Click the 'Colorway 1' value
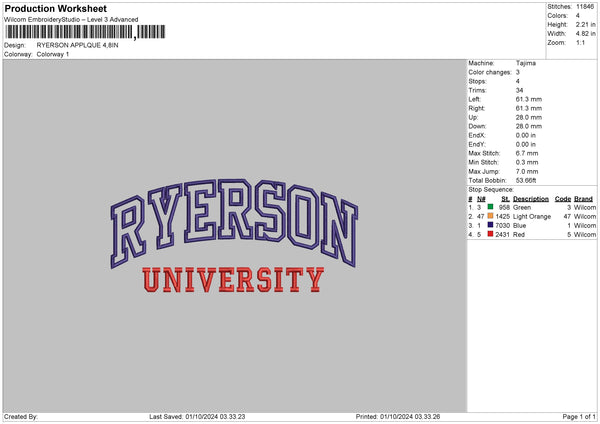This screenshot has width=600, height=424. [53, 54]
